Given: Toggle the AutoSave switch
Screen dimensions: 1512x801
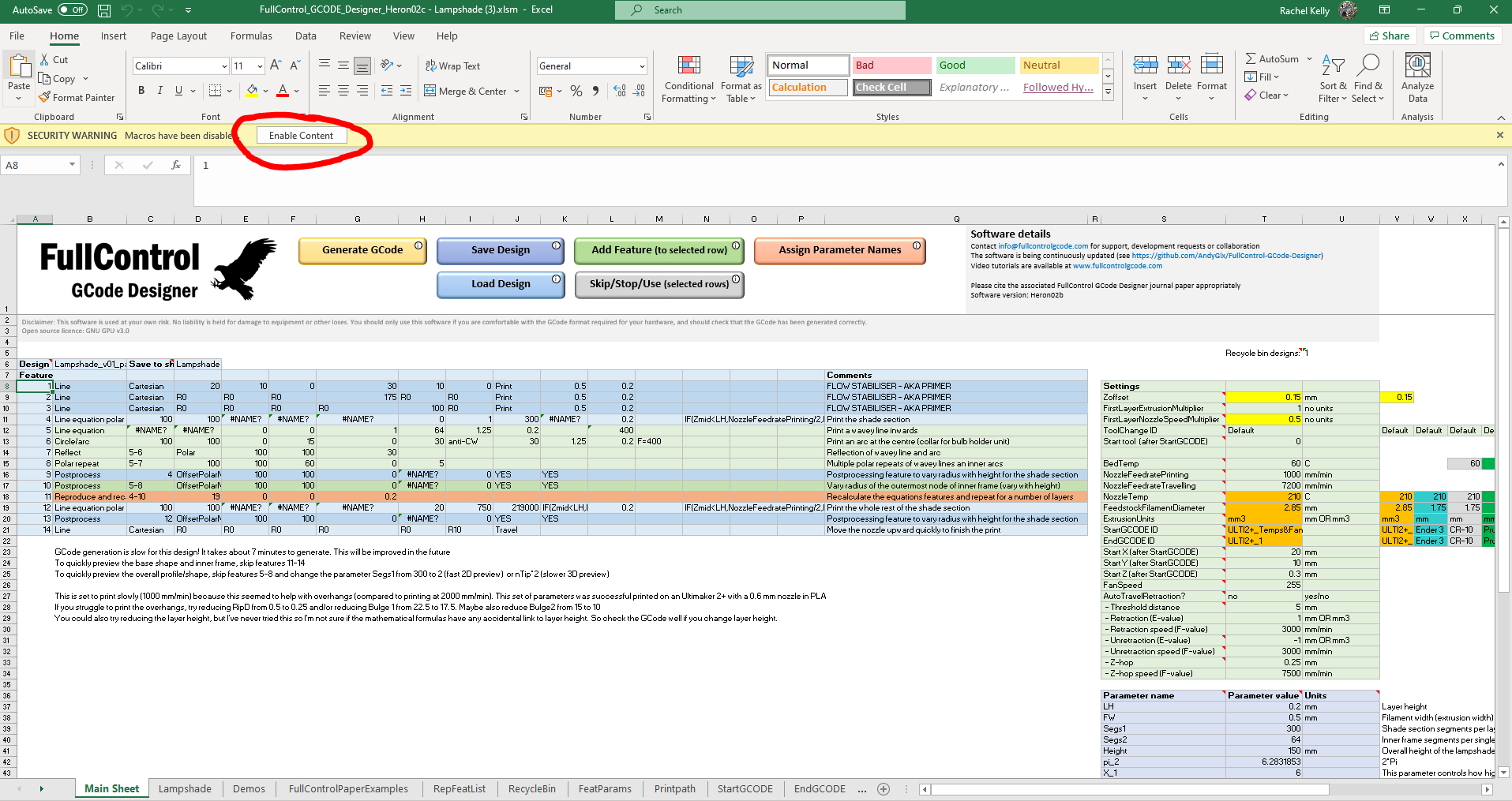Looking at the screenshot, I should [x=73, y=10].
